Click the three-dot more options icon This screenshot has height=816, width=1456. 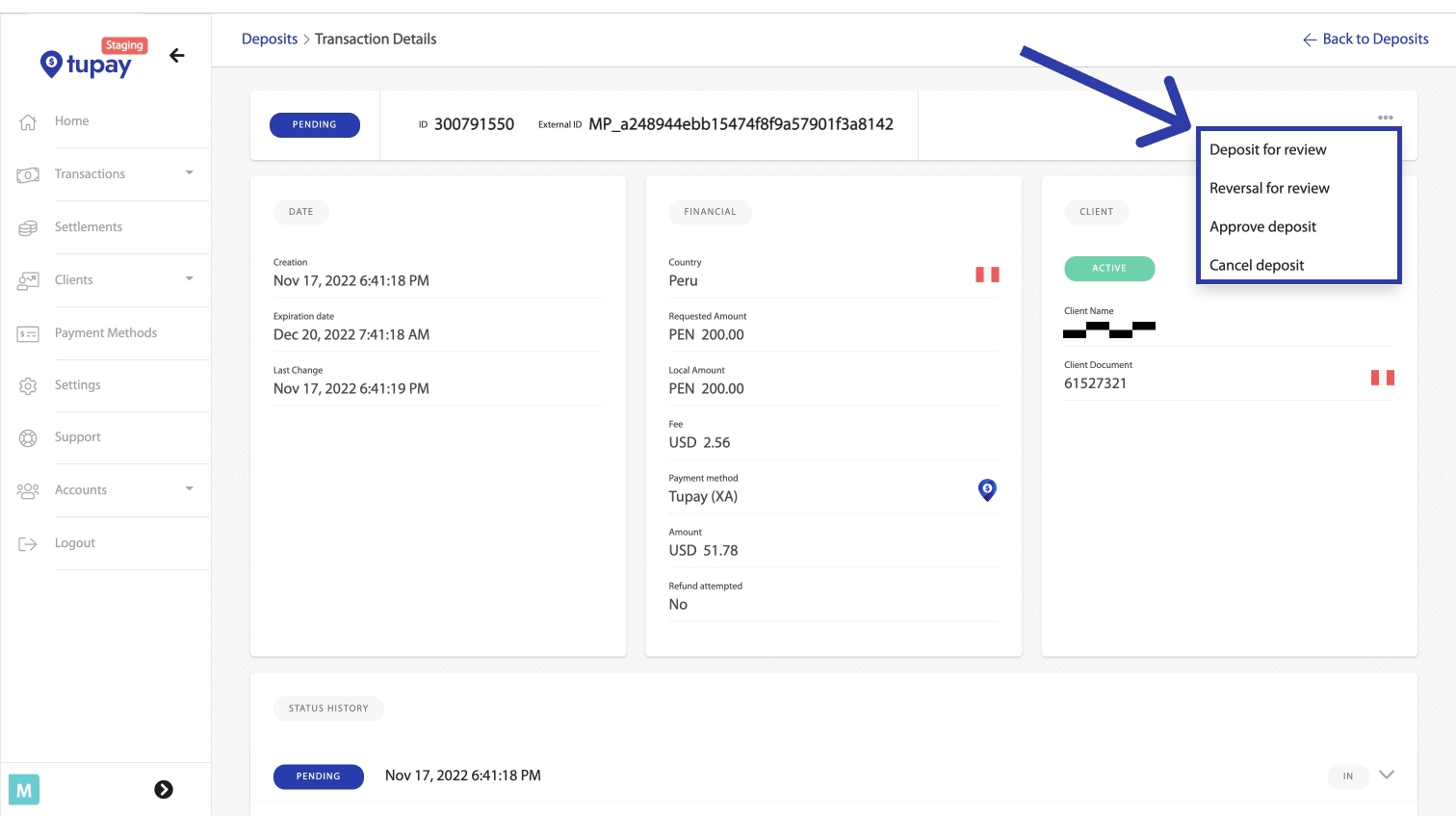(x=1385, y=118)
